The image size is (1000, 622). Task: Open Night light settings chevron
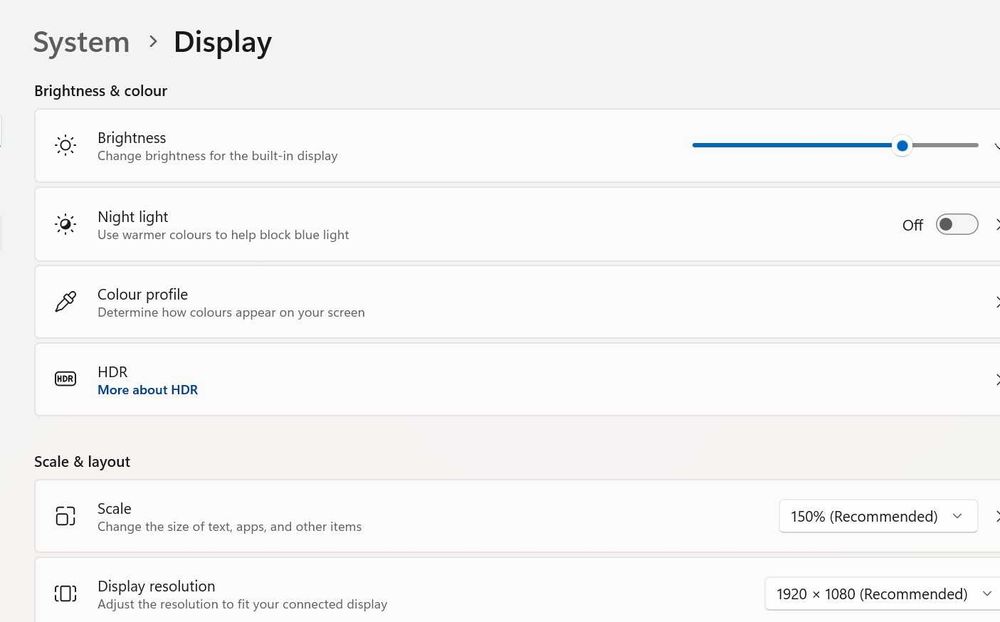[996, 225]
